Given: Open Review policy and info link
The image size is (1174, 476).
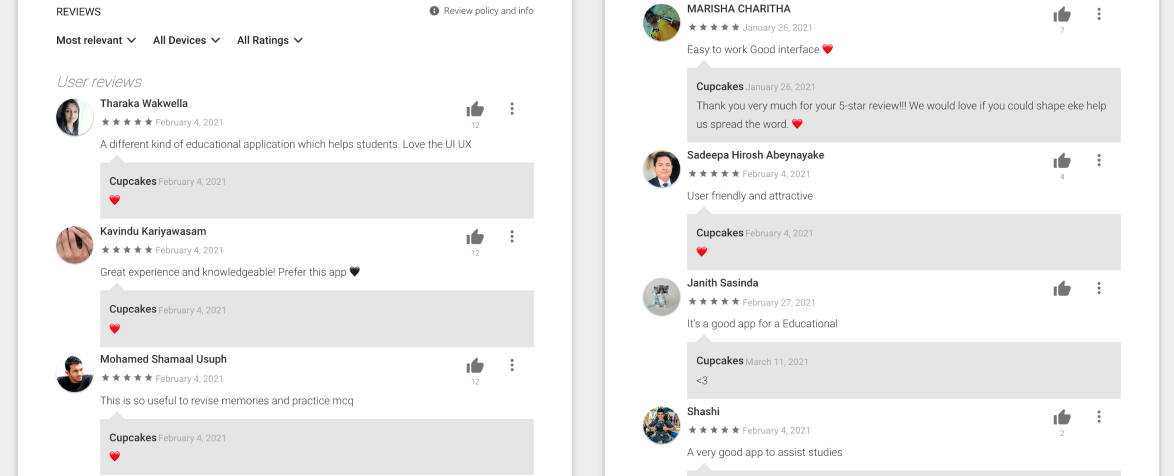Looking at the screenshot, I should [x=481, y=11].
